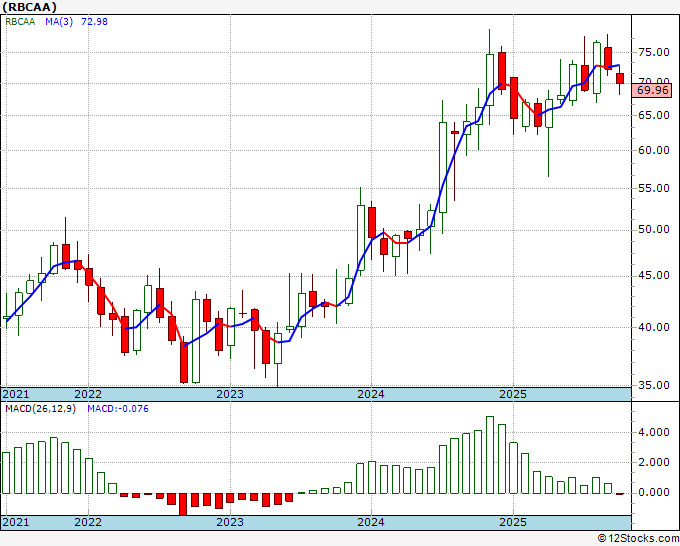
Task: Select 2023 on the MACD panel time axis
Action: [229, 523]
